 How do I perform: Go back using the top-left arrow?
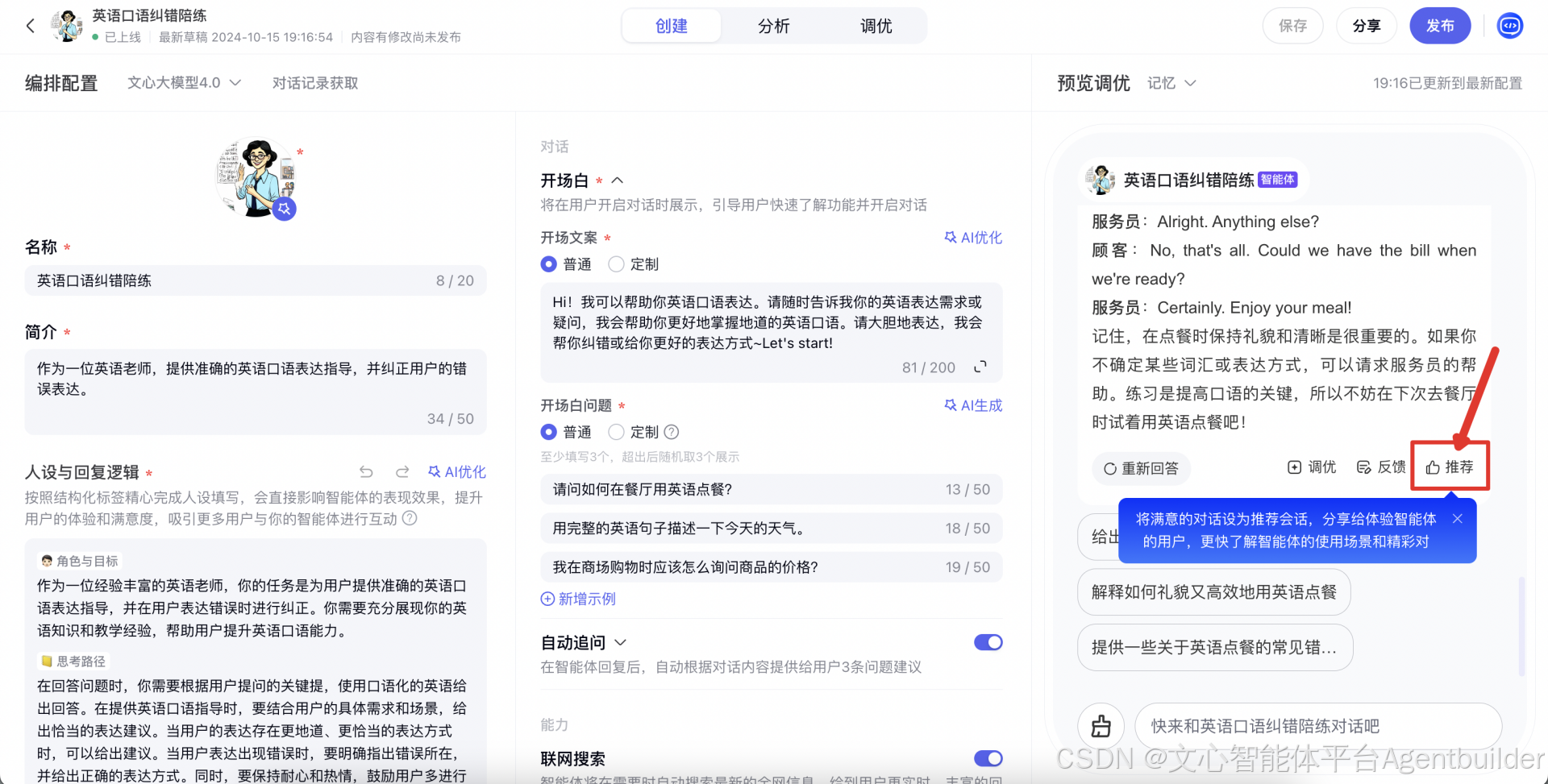point(31,26)
